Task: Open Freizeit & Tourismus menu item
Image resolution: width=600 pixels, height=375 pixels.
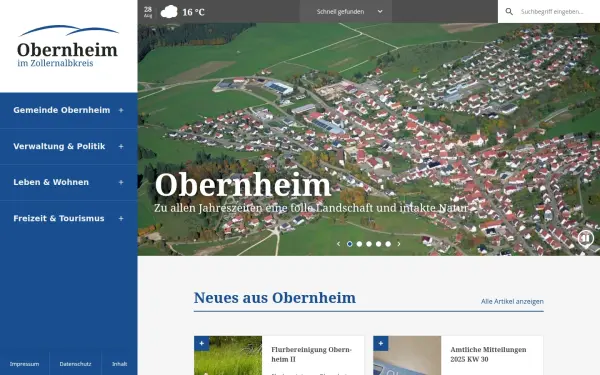Action: (59, 218)
